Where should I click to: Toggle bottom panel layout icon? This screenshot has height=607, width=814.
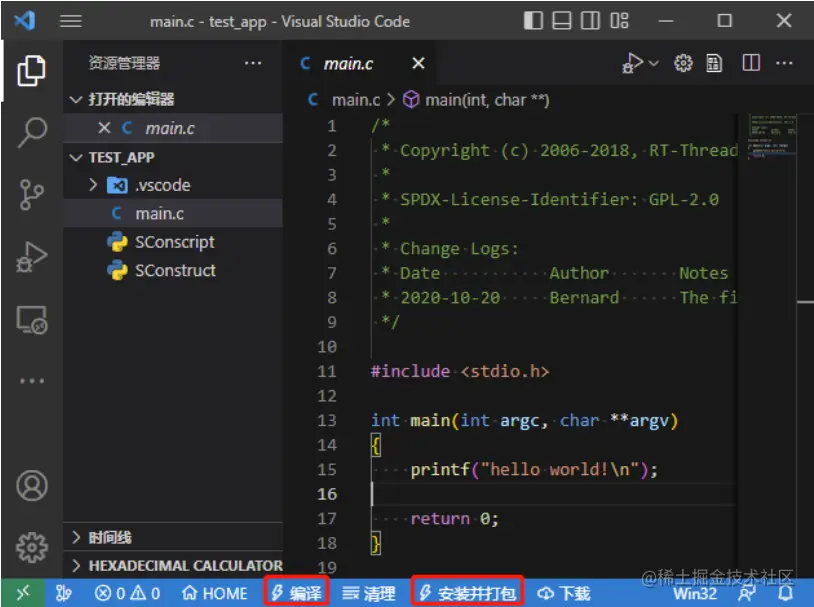(561, 21)
